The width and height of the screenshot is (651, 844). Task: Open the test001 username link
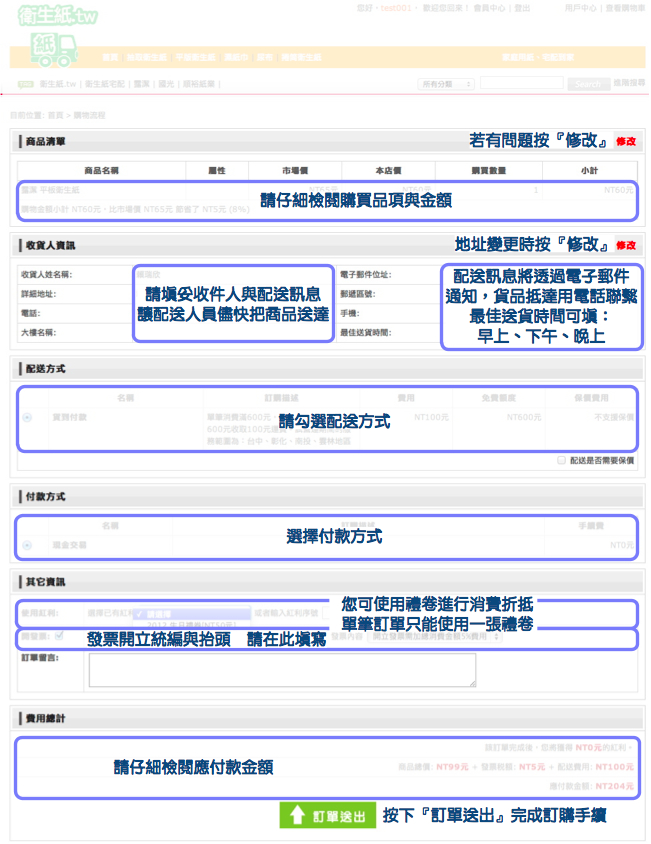tap(396, 8)
